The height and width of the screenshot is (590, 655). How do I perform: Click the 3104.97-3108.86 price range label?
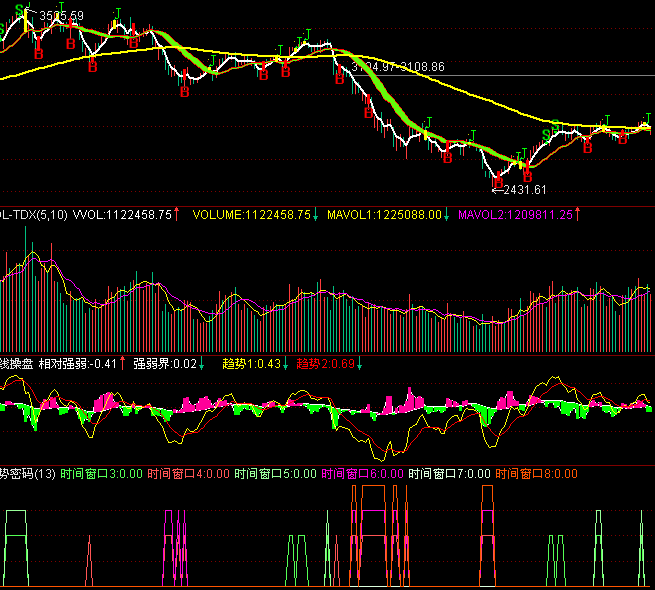tap(398, 67)
